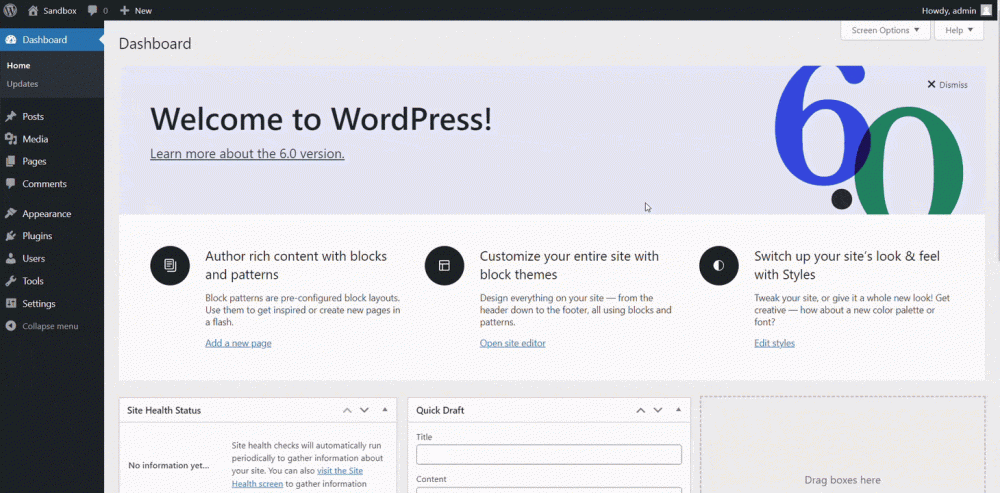Go to Media menu label

coord(35,139)
